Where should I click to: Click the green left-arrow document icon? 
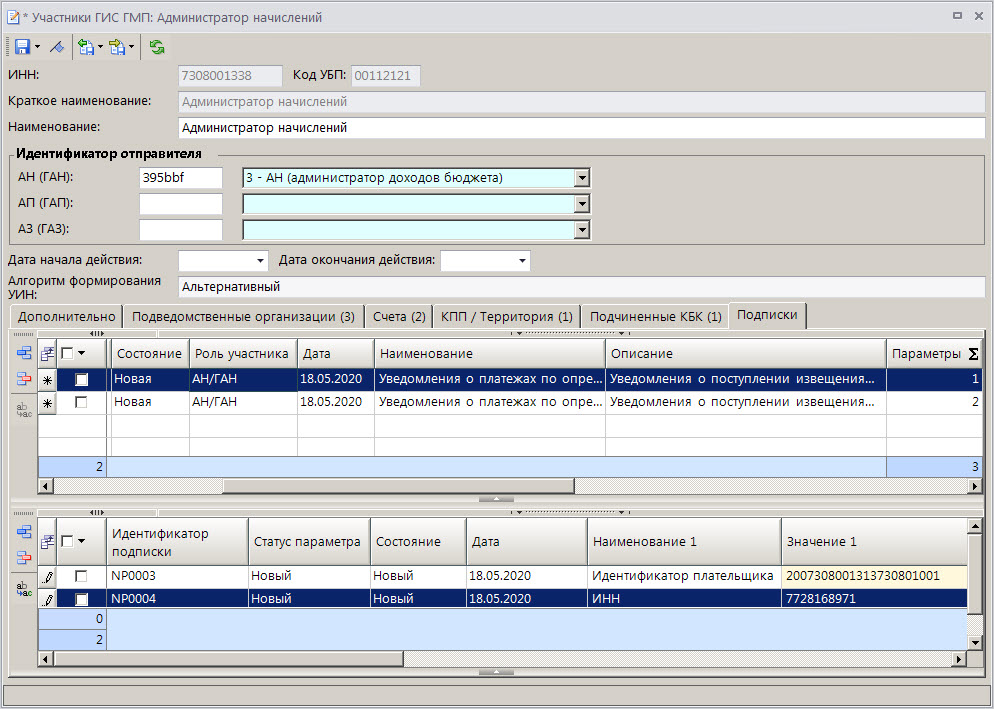click(x=86, y=47)
